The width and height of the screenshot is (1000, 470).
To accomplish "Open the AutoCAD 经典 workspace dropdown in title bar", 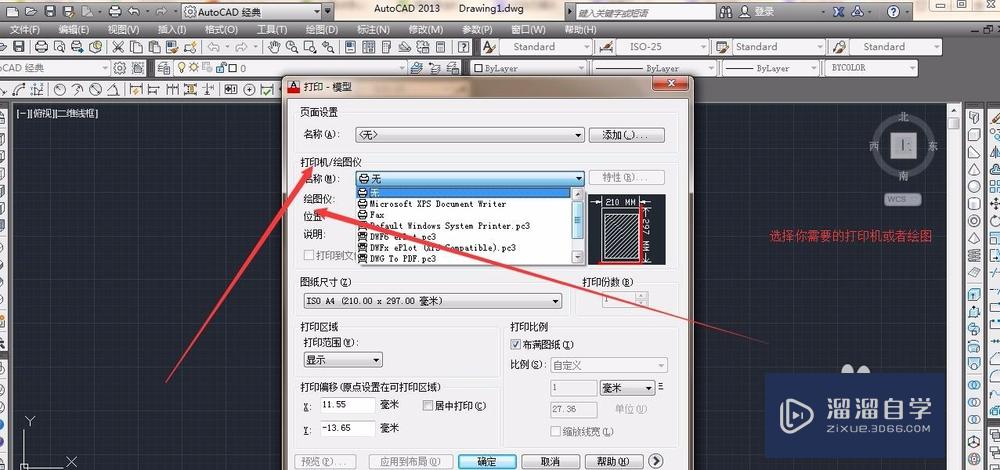I will point(252,11).
